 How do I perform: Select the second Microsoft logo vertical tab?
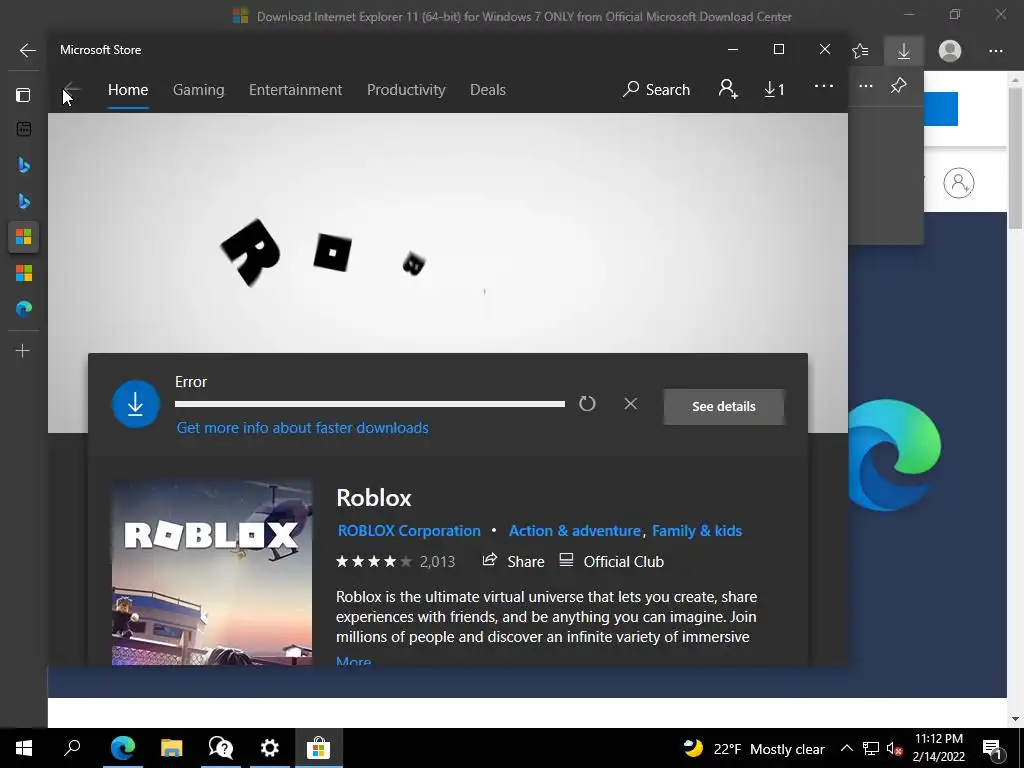coord(24,272)
